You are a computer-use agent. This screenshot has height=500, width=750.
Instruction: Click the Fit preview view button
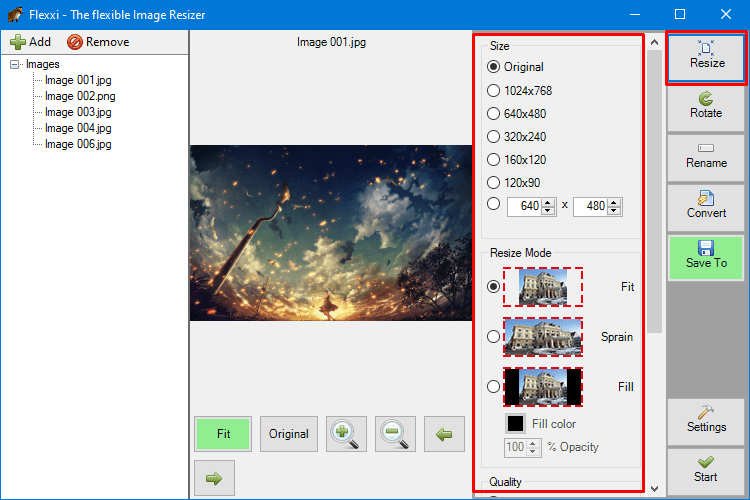pyautogui.click(x=223, y=434)
